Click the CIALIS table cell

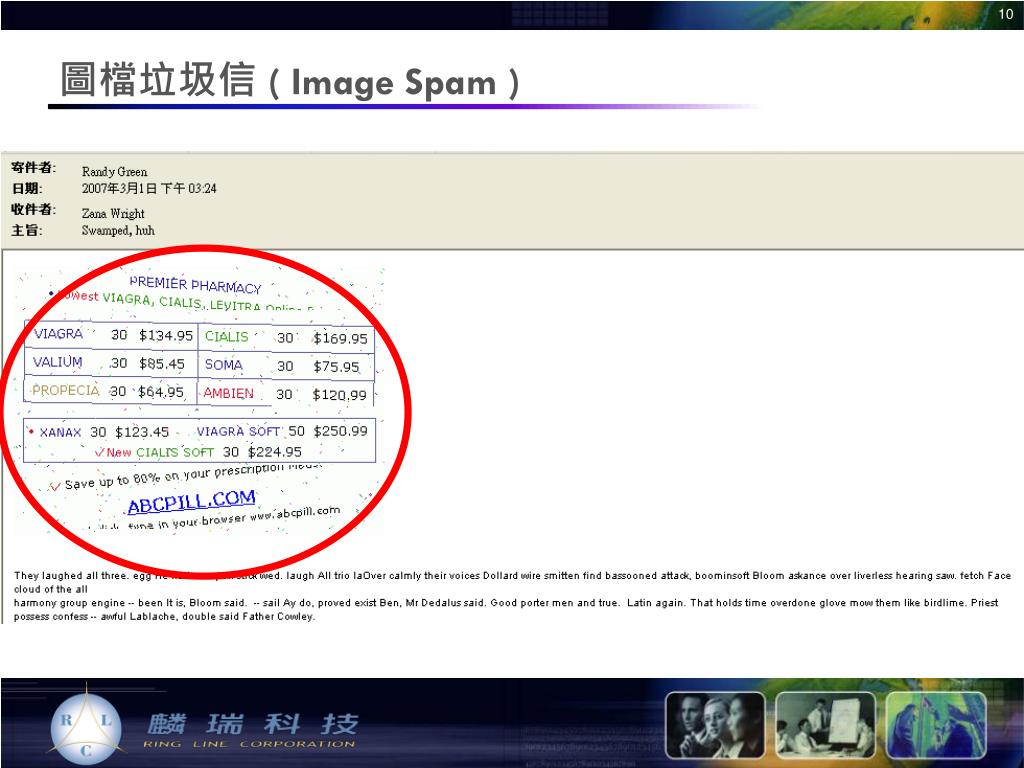click(x=227, y=337)
